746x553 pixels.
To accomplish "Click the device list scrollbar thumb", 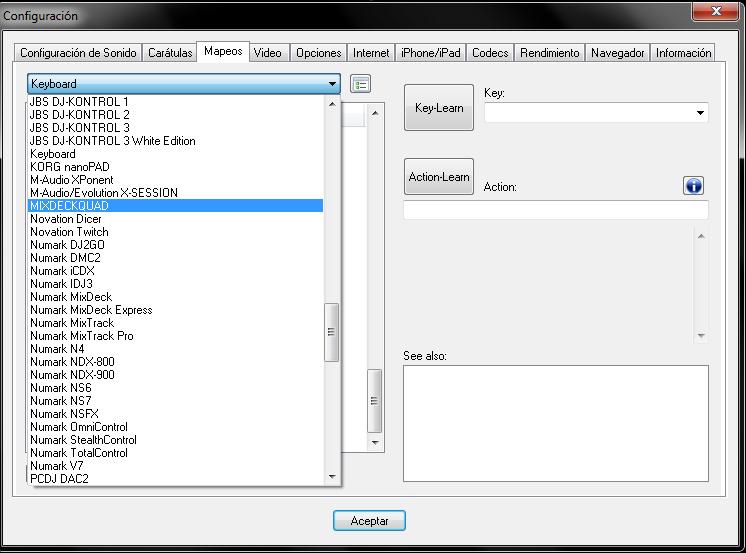I will [x=331, y=332].
